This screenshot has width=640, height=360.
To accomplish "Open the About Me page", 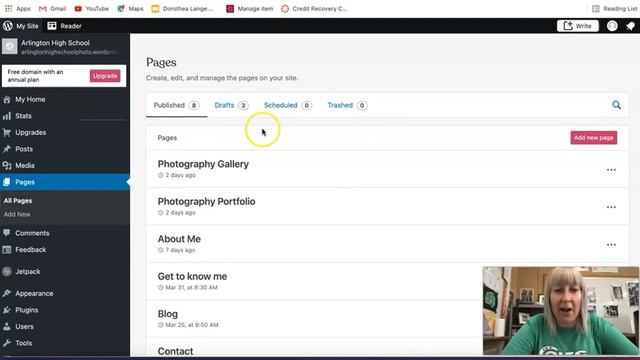I will (x=179, y=239).
